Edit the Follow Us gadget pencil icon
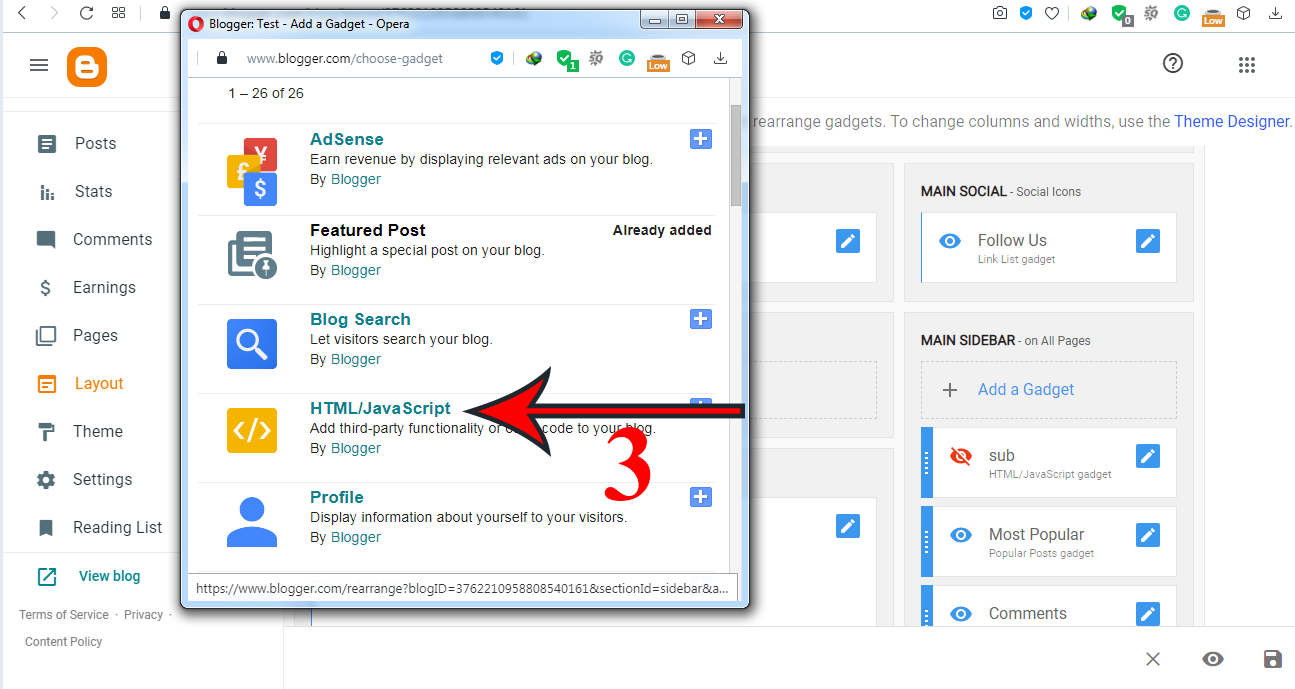 pyautogui.click(x=1148, y=241)
